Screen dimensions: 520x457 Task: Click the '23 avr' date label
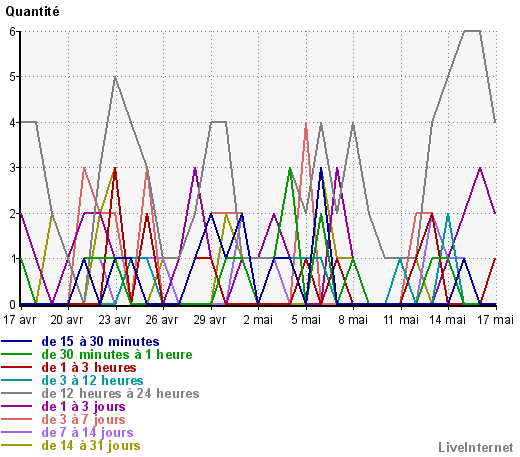(x=115, y=320)
